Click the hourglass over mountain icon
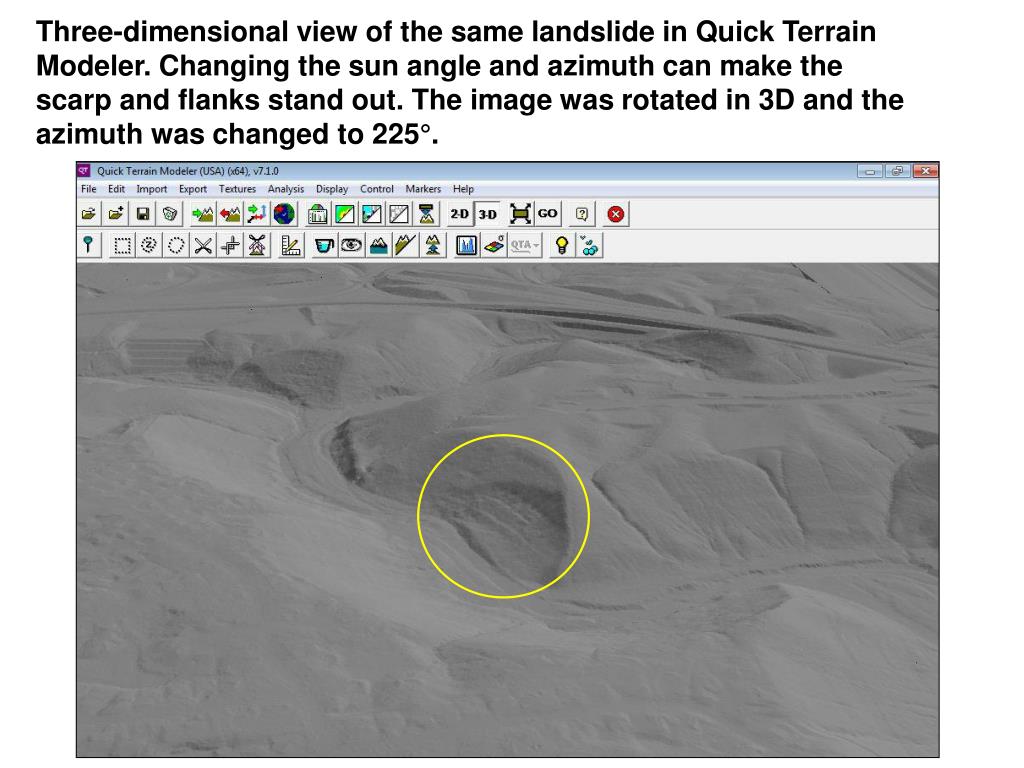This screenshot has width=1024, height=768. point(426,214)
